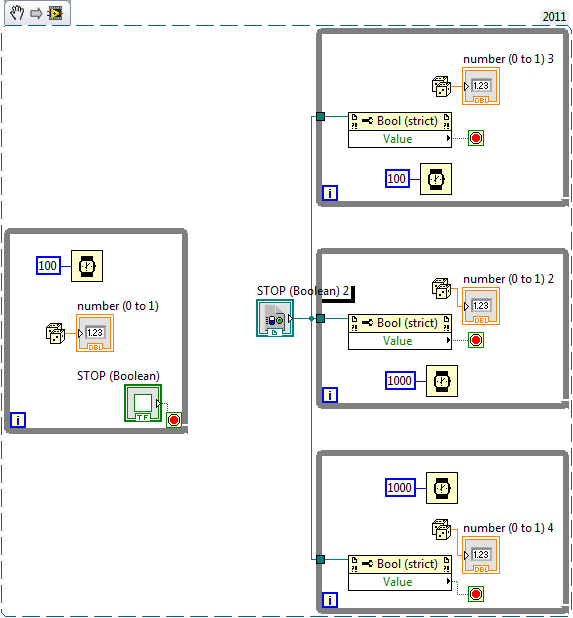The image size is (573, 618).
Task: Select the STOP (Boolean) control terminal
Action: coord(143,403)
